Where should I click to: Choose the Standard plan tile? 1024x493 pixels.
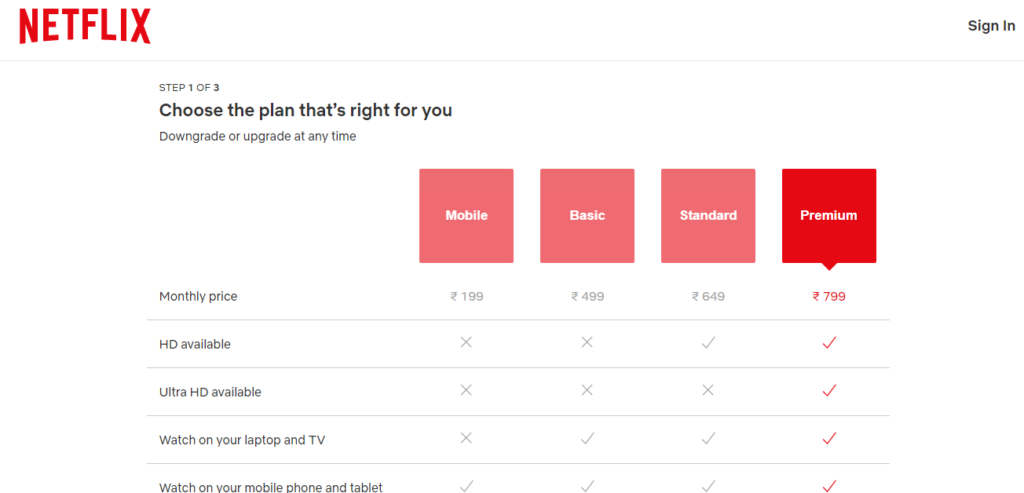tap(708, 216)
